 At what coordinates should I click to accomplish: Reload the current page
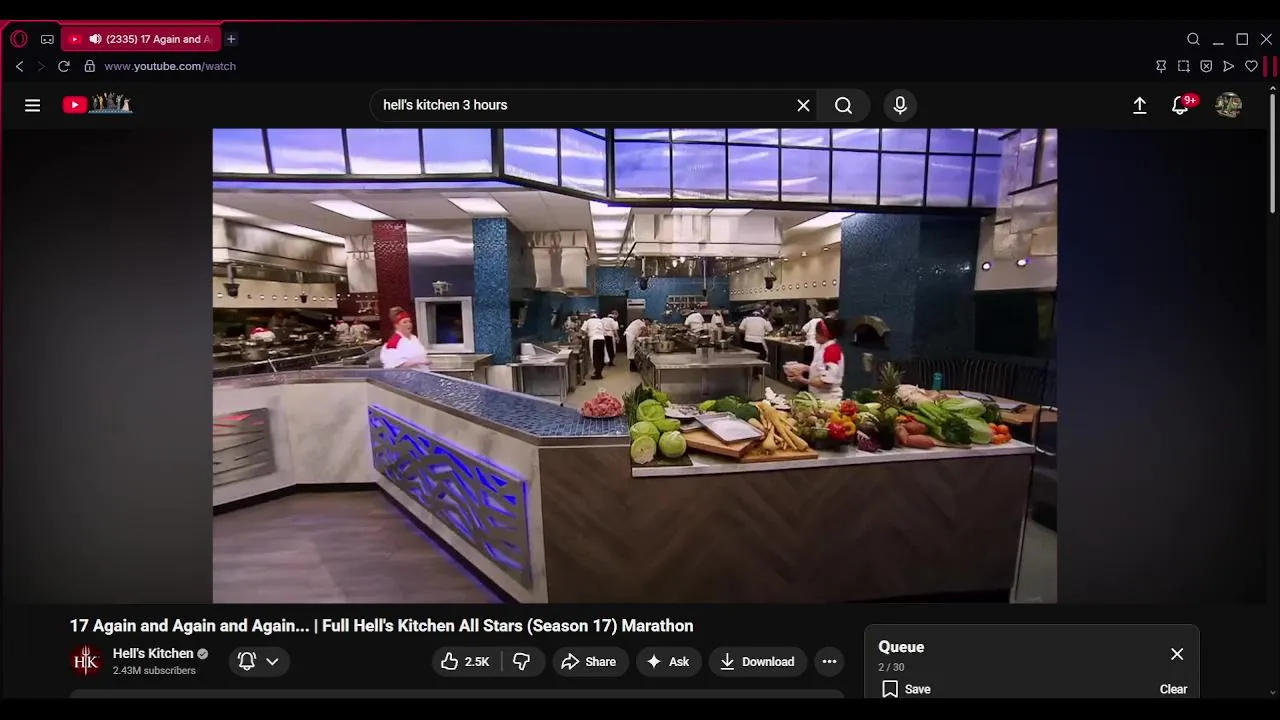(x=64, y=66)
